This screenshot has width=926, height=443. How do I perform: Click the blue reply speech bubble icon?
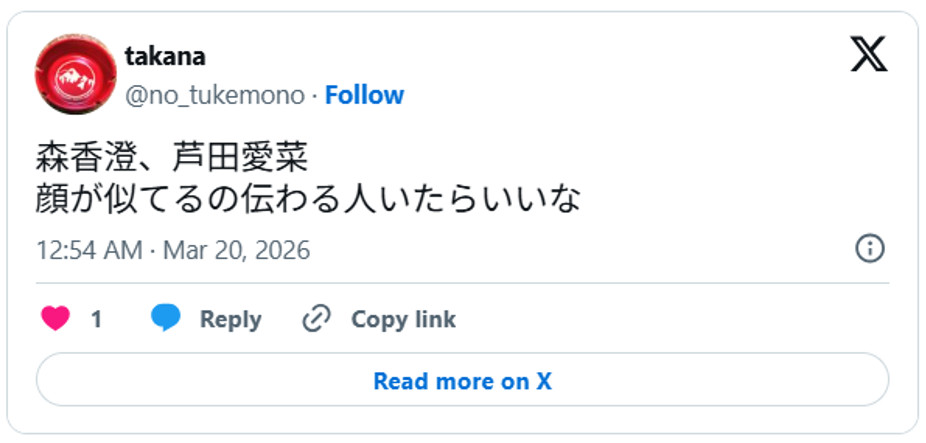(x=166, y=319)
